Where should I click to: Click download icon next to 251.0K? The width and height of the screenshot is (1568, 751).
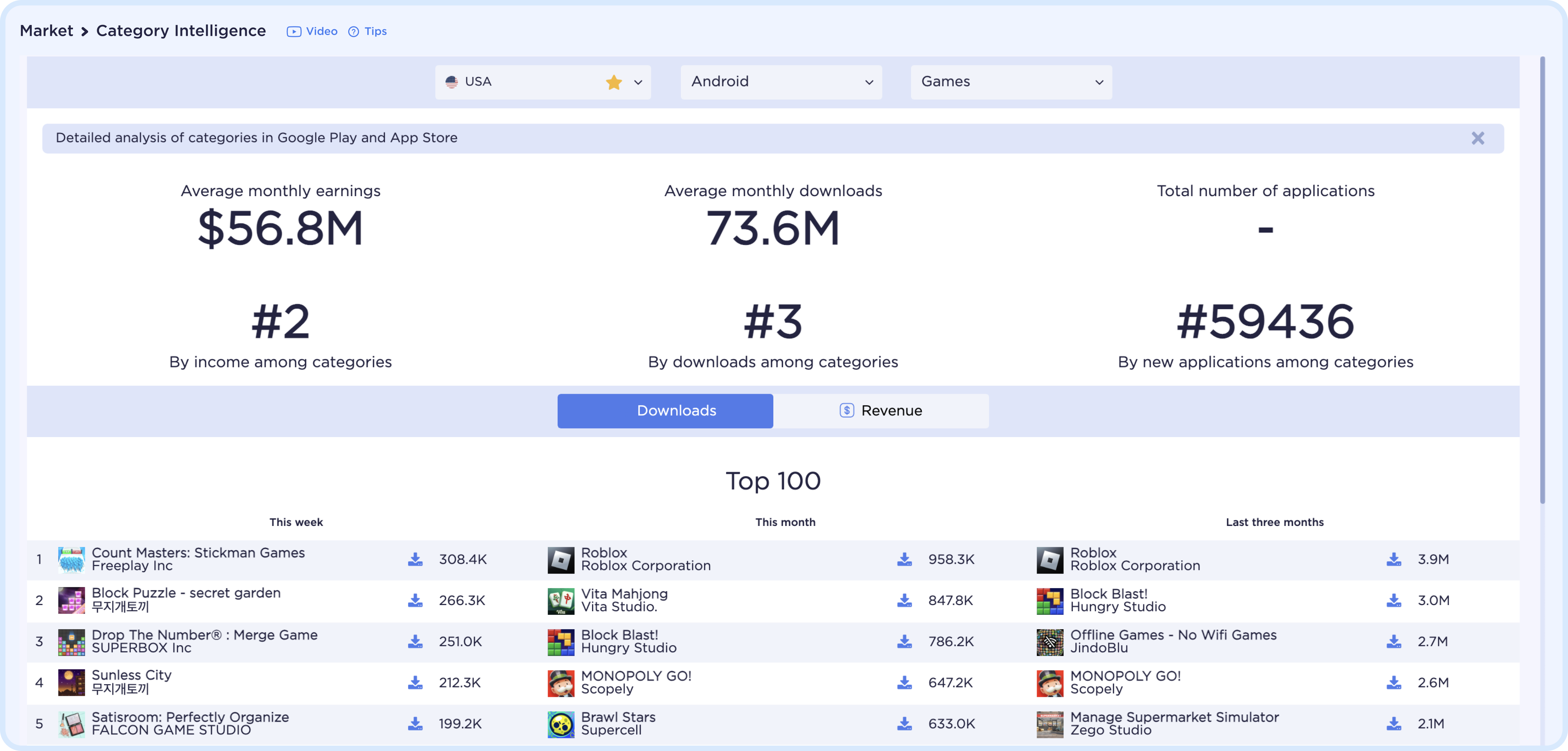415,641
